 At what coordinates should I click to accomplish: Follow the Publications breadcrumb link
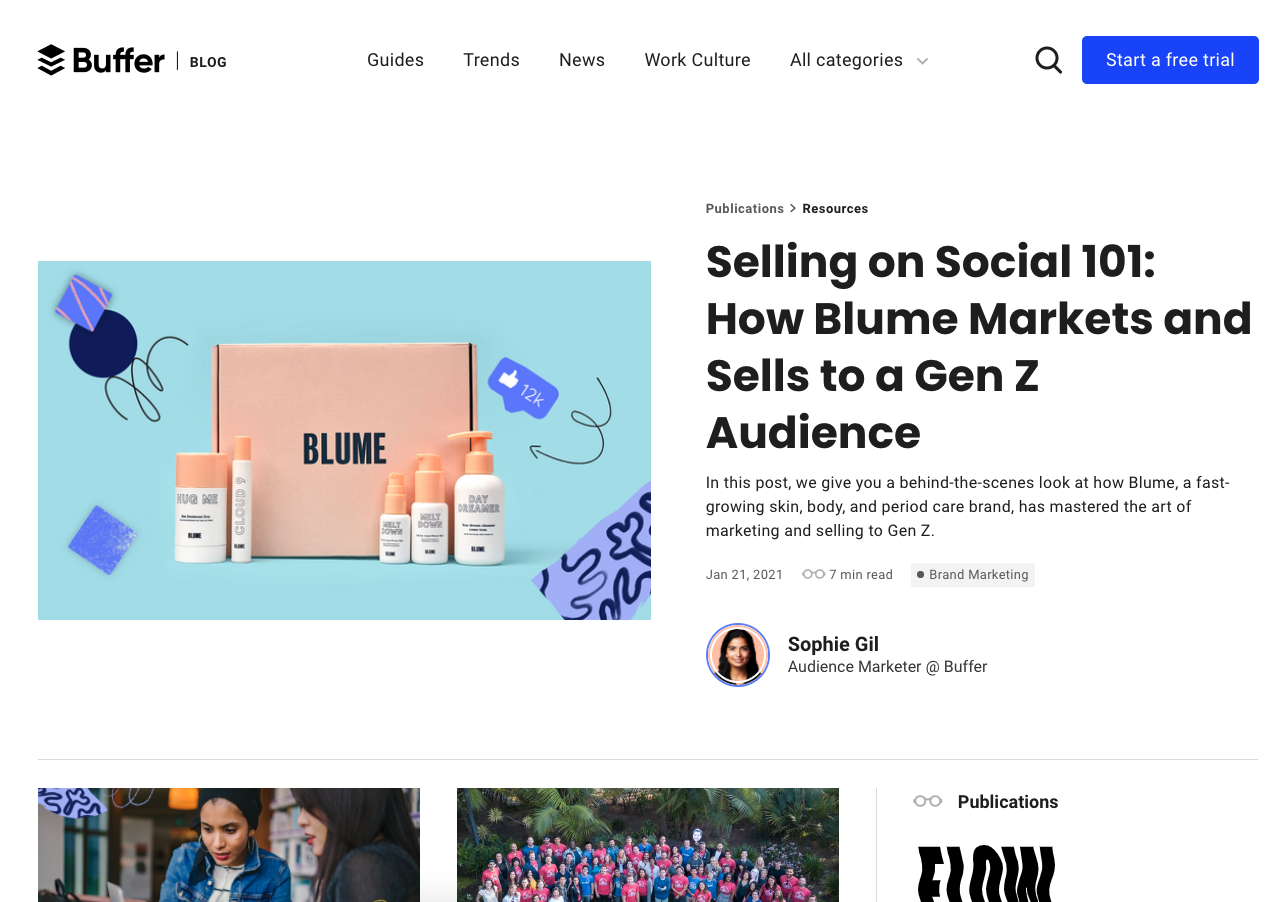pos(745,208)
